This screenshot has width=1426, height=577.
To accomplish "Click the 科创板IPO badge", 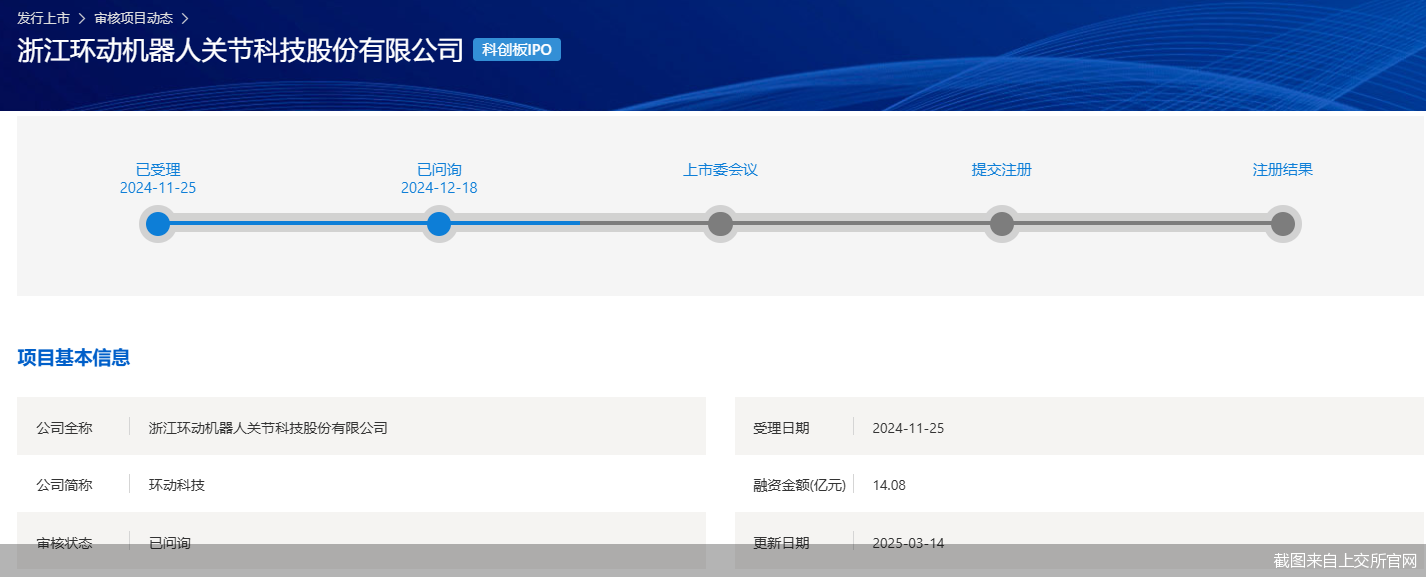I will [x=516, y=50].
